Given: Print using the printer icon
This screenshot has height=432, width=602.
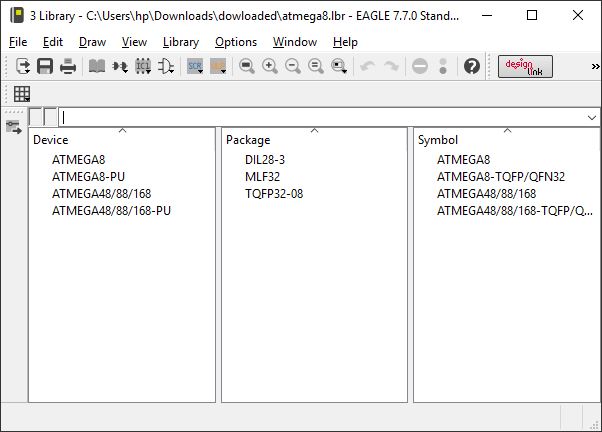Looking at the screenshot, I should [x=68, y=66].
